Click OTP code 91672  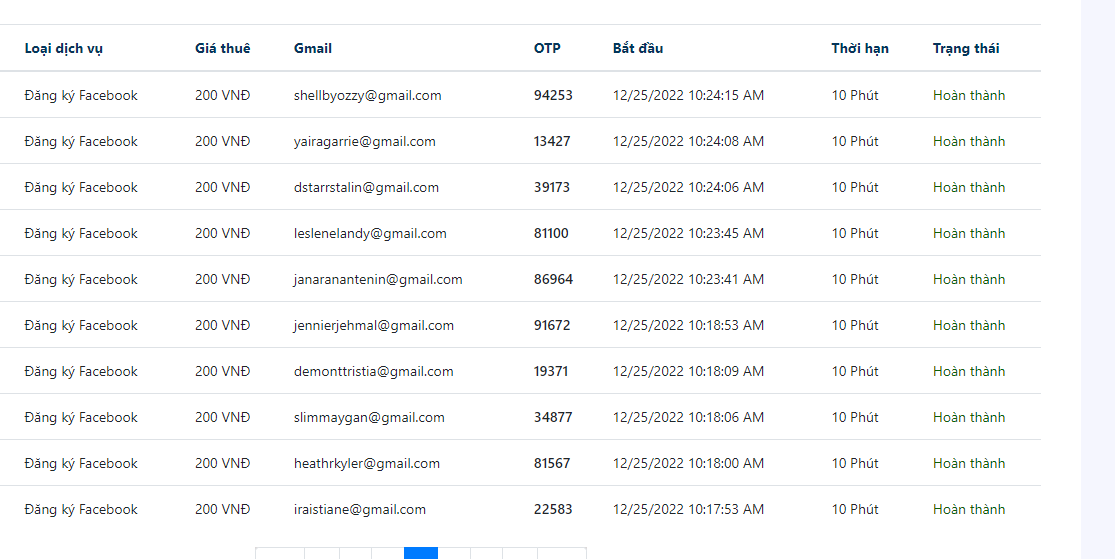click(552, 326)
